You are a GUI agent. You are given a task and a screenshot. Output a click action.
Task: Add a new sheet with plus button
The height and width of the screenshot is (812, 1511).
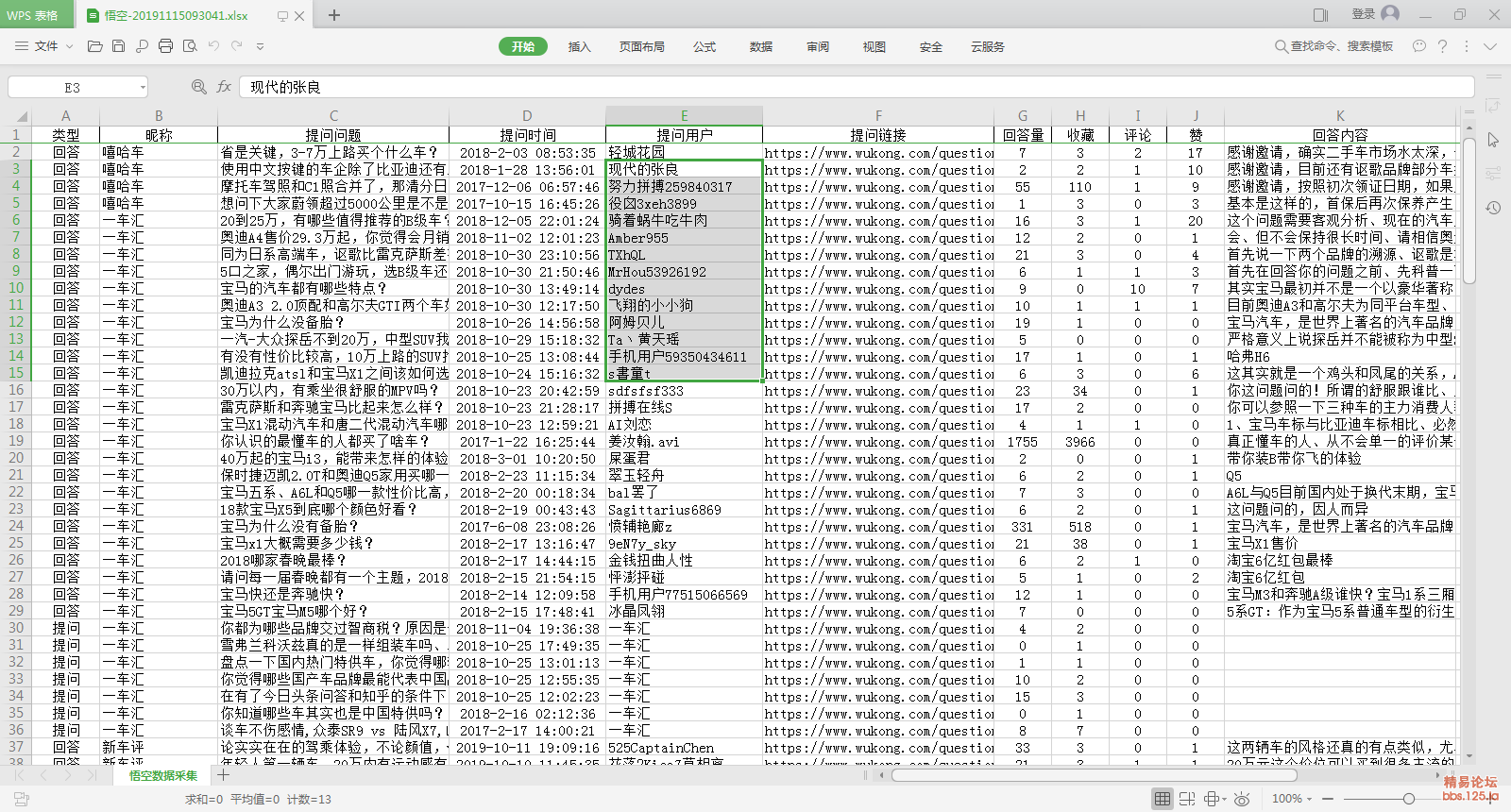(x=223, y=775)
